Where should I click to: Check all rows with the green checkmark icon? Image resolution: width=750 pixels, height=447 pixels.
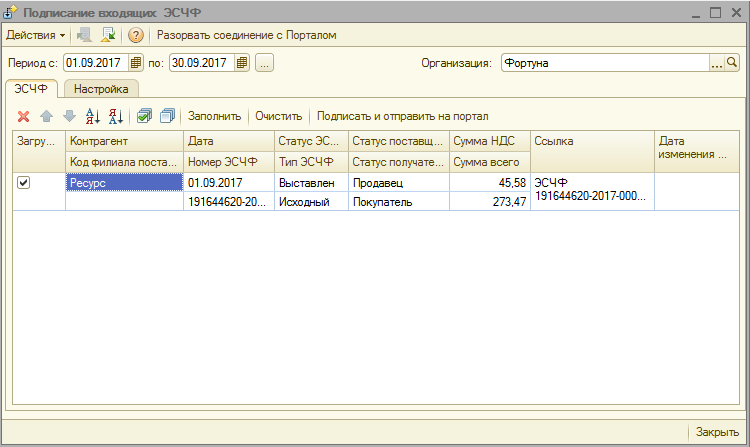click(145, 116)
